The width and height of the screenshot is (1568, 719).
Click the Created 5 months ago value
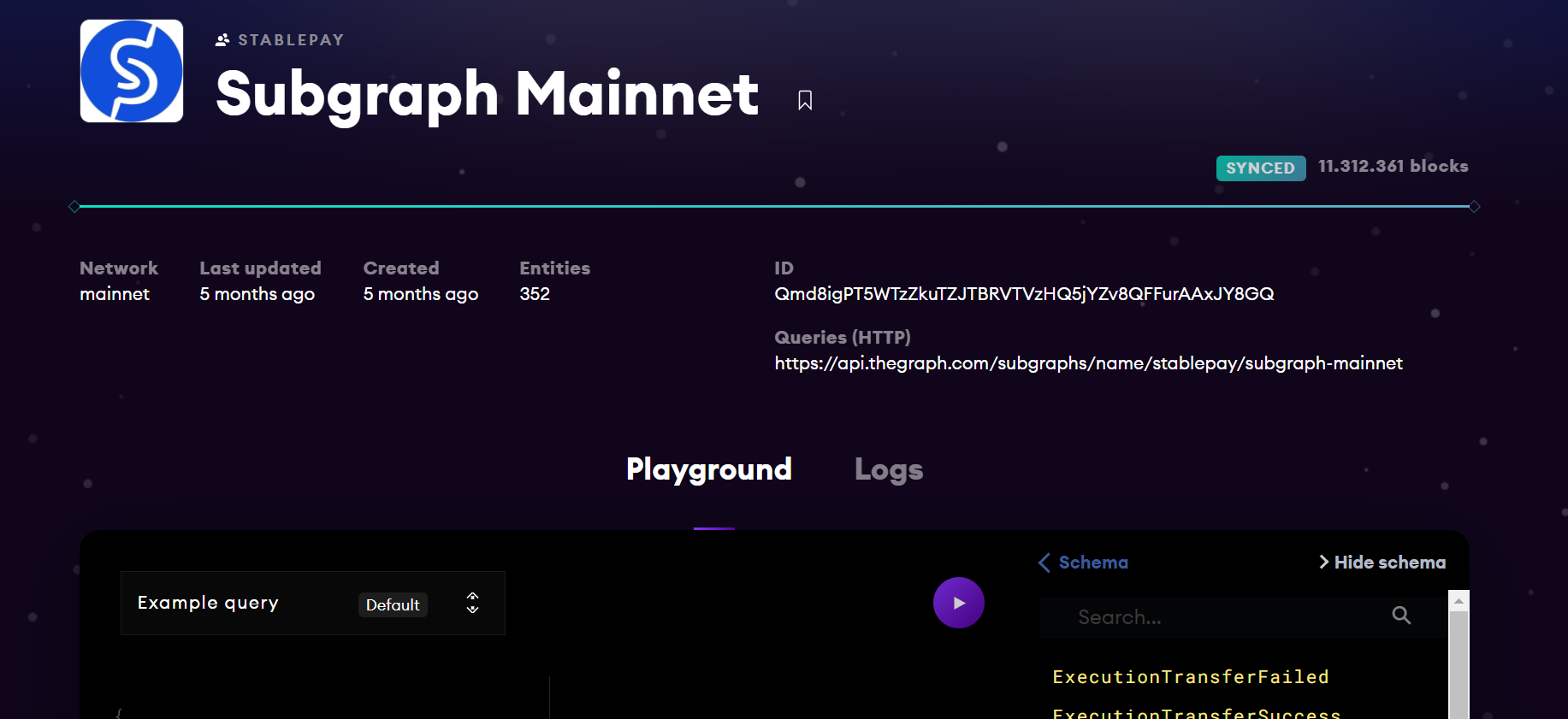pyautogui.click(x=420, y=294)
